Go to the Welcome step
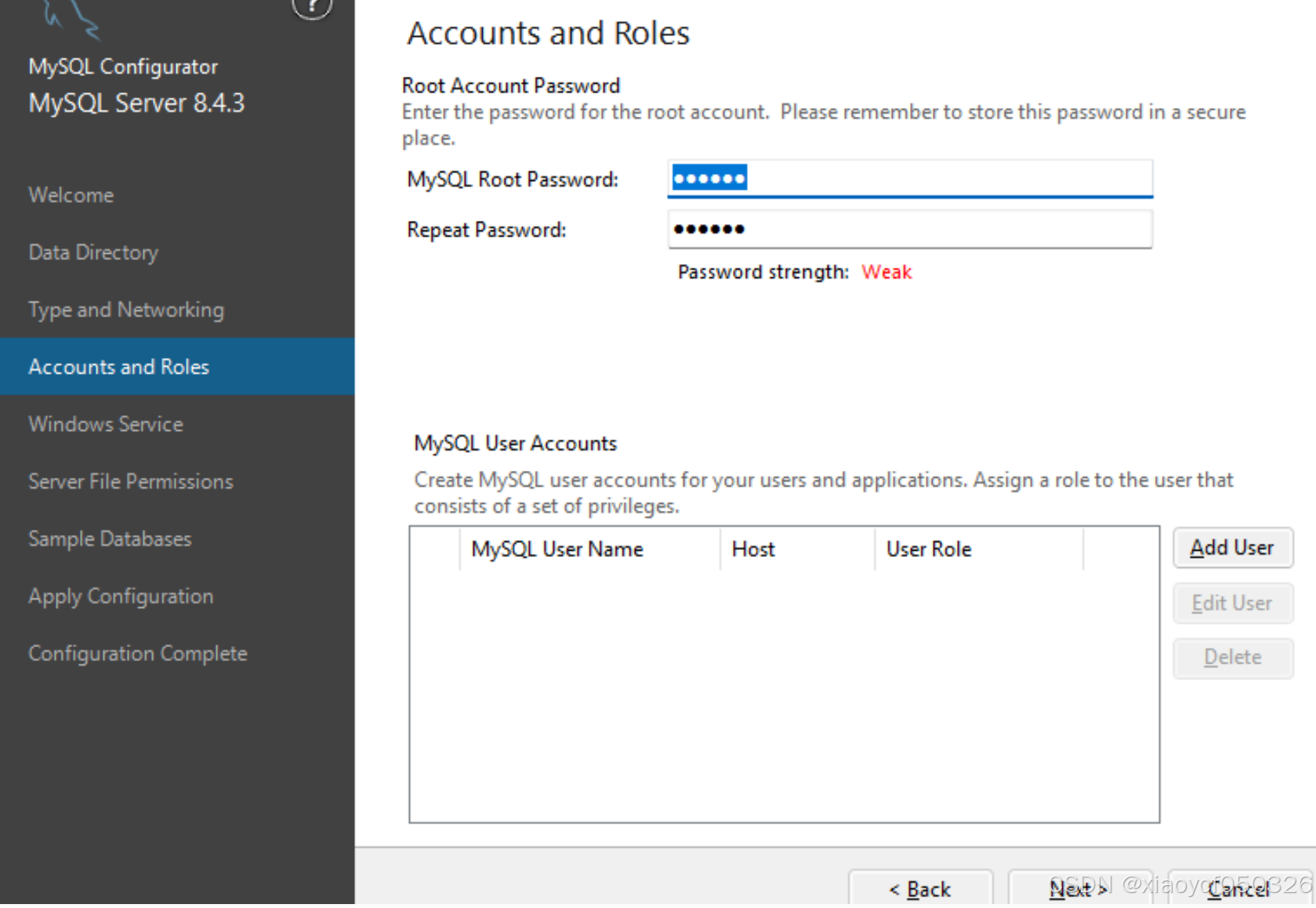The height and width of the screenshot is (908, 1316). [71, 195]
